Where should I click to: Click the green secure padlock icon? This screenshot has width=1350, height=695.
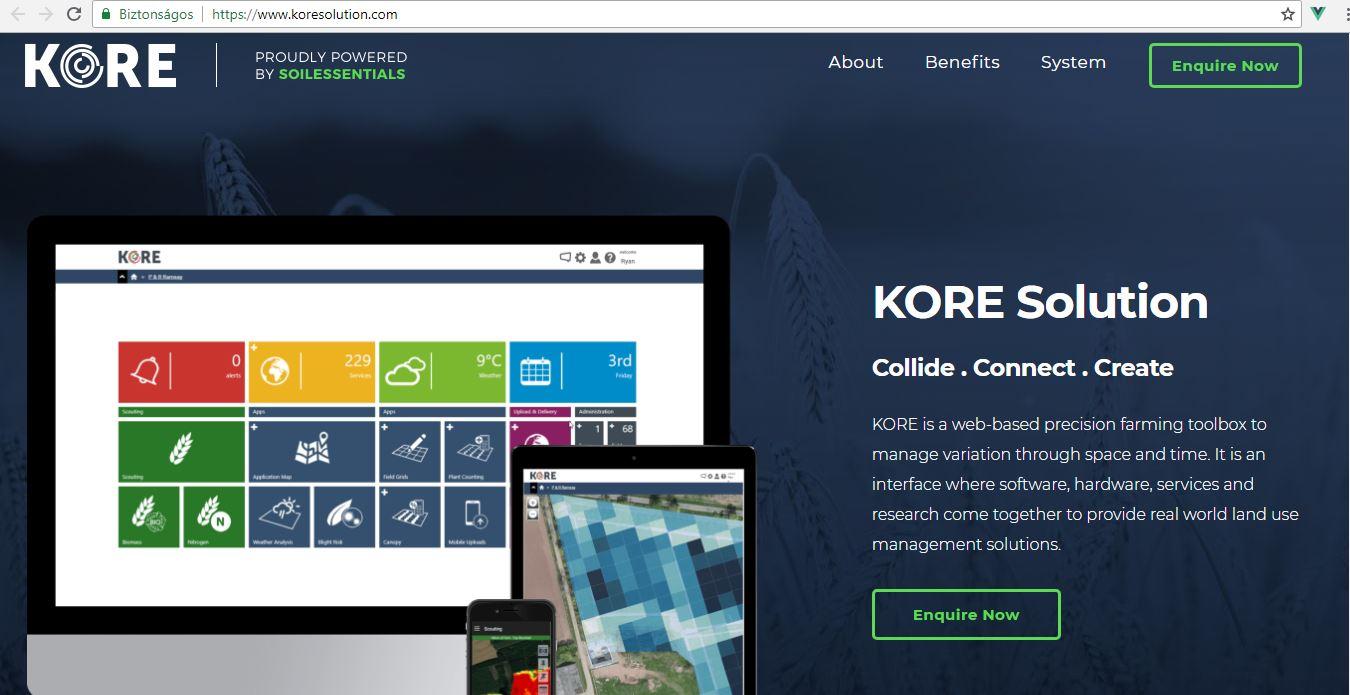(x=106, y=14)
